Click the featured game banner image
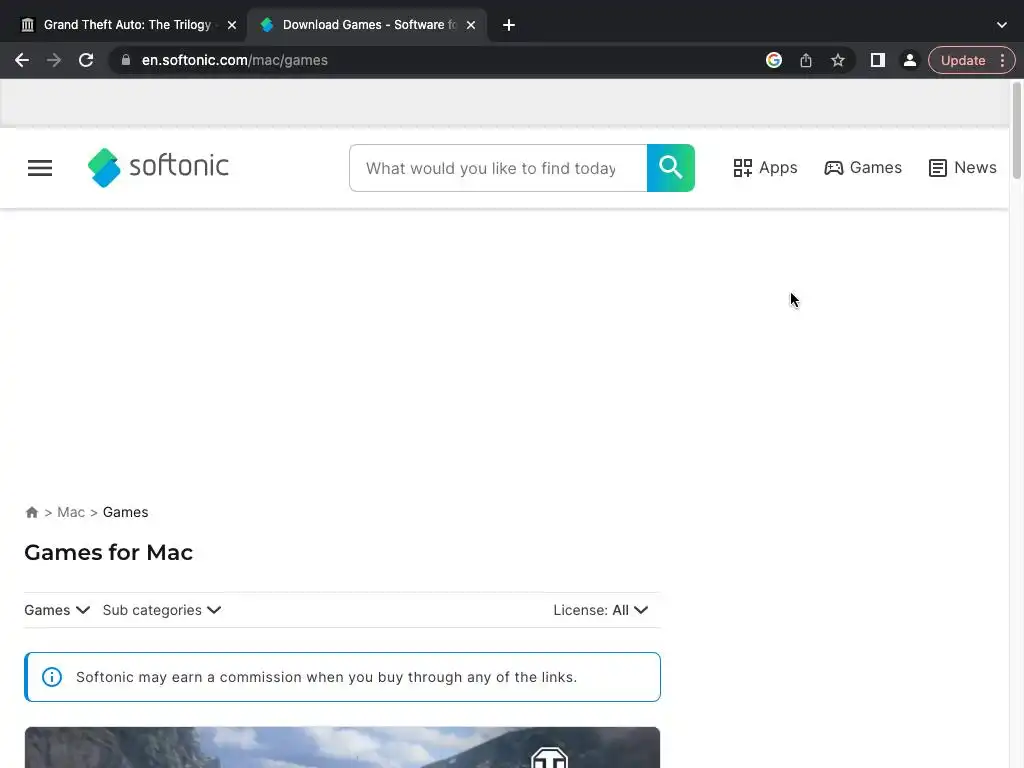 coord(342,747)
